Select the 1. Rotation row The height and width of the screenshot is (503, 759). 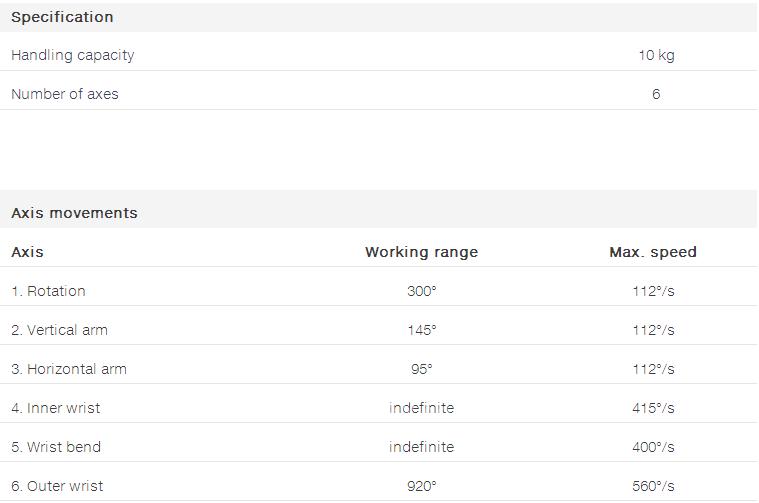(x=48, y=291)
